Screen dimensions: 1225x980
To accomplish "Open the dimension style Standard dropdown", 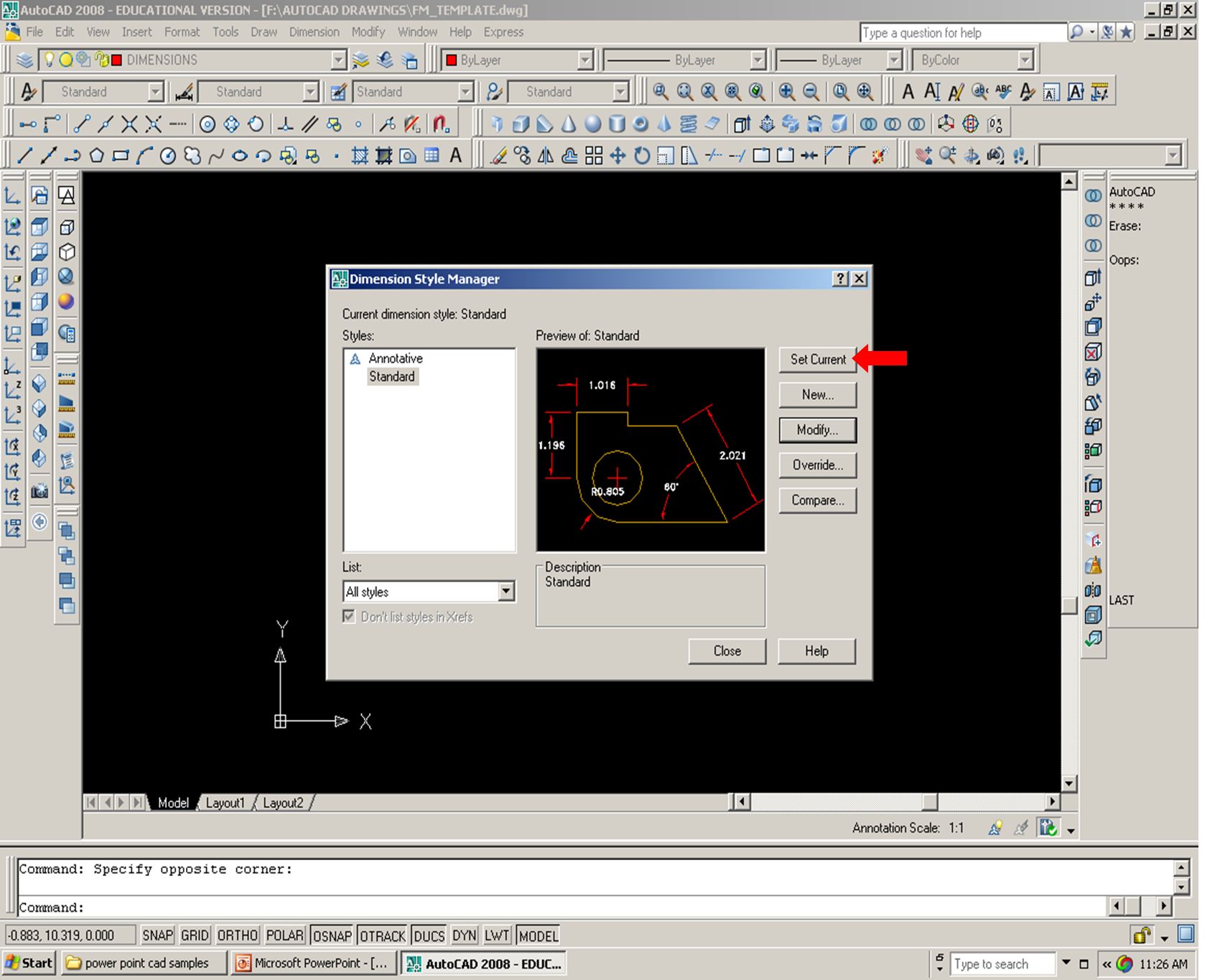I will coord(310,92).
